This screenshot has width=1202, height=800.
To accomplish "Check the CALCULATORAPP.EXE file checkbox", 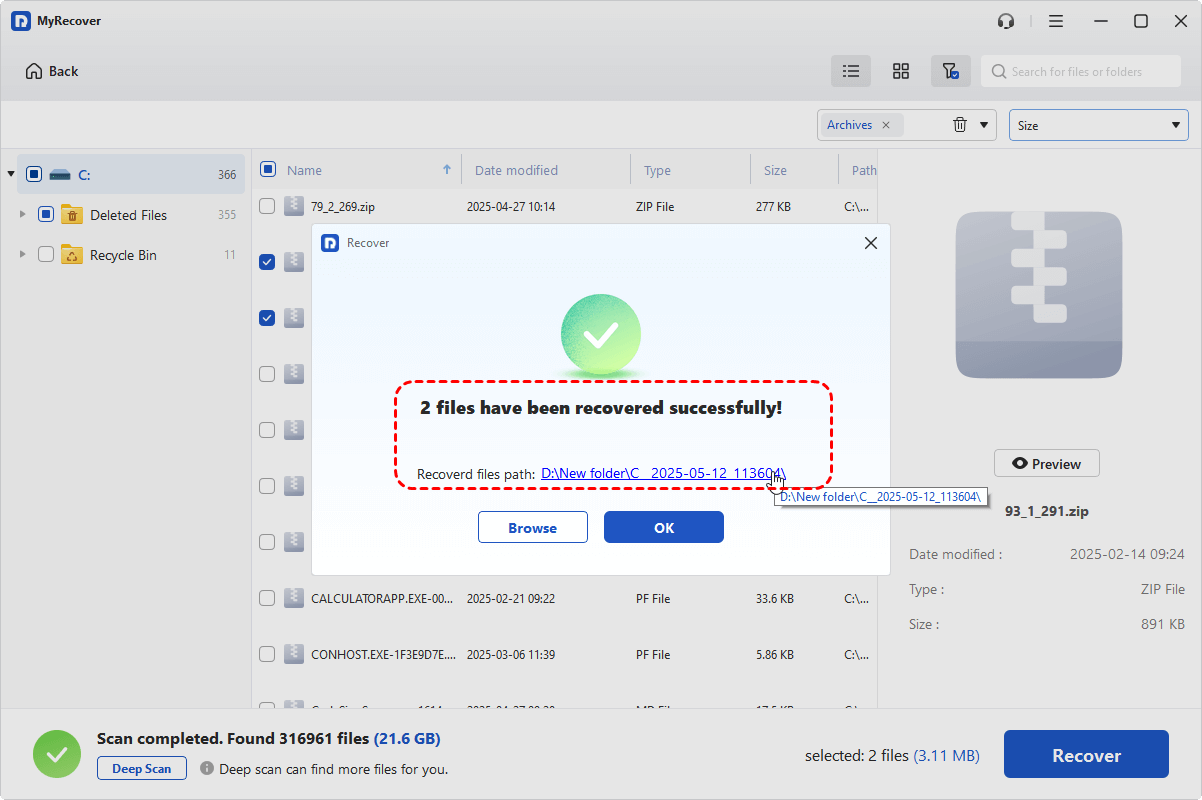I will click(267, 598).
